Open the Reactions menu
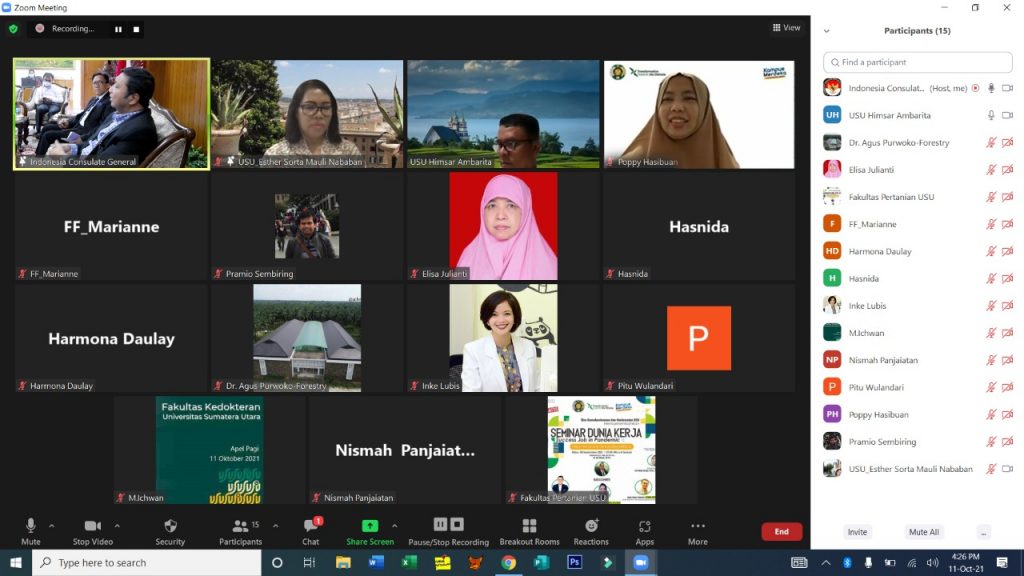This screenshot has width=1024, height=576. coord(591,527)
